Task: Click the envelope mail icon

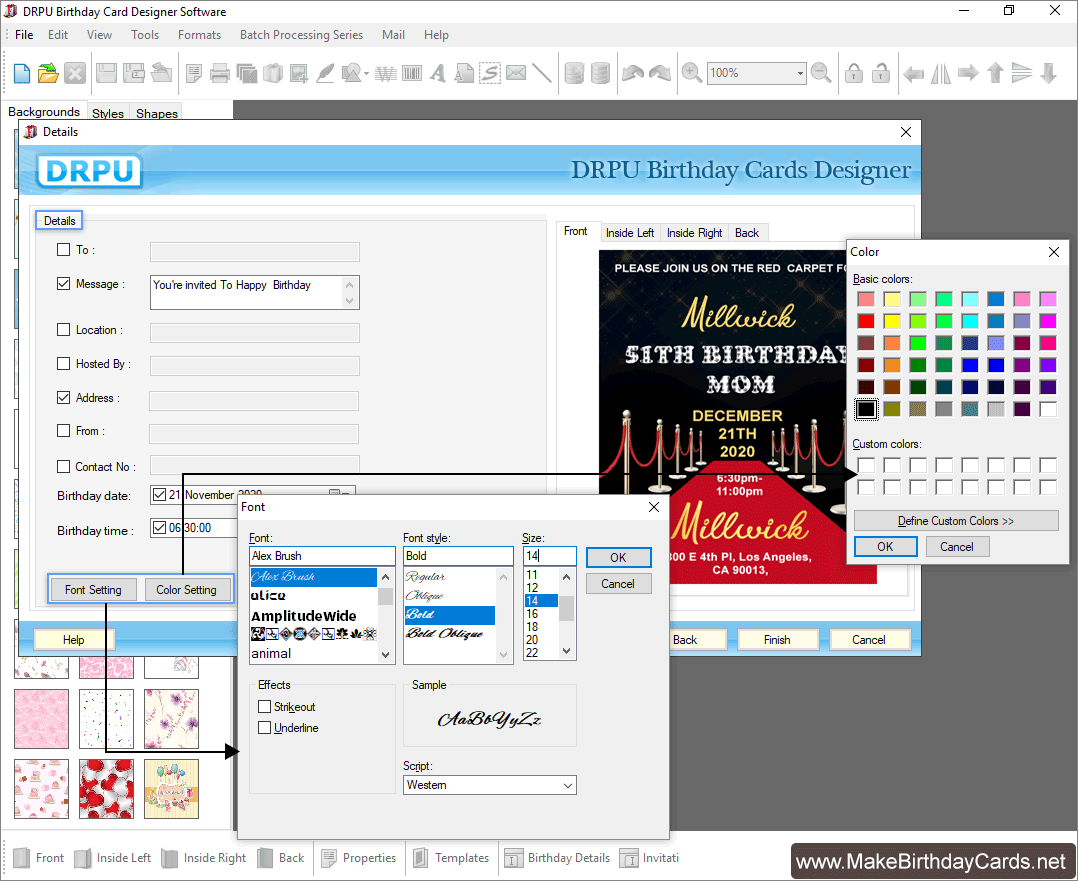Action: 516,73
